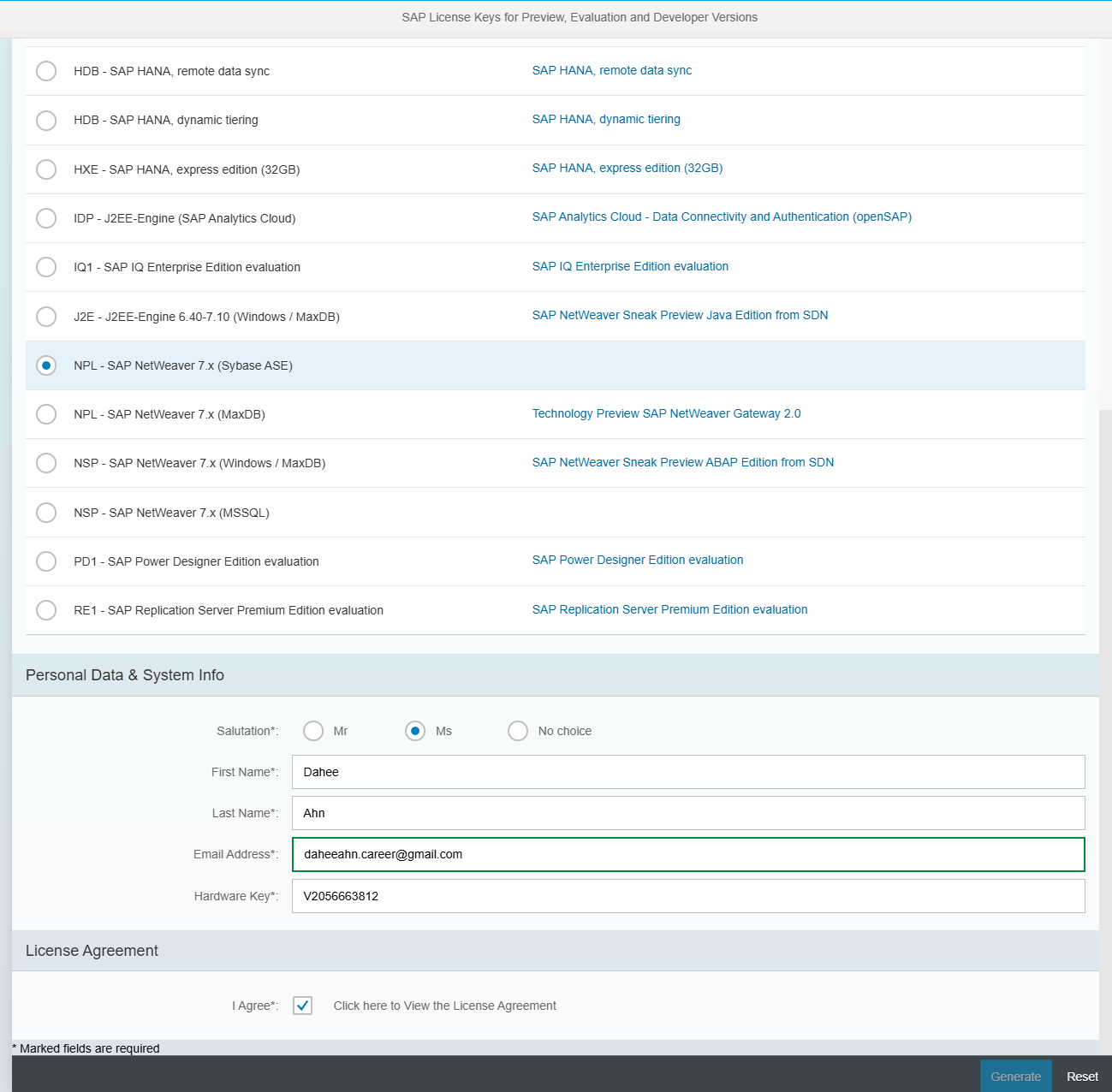Open SAP HANA, remote data sync link

tap(612, 70)
